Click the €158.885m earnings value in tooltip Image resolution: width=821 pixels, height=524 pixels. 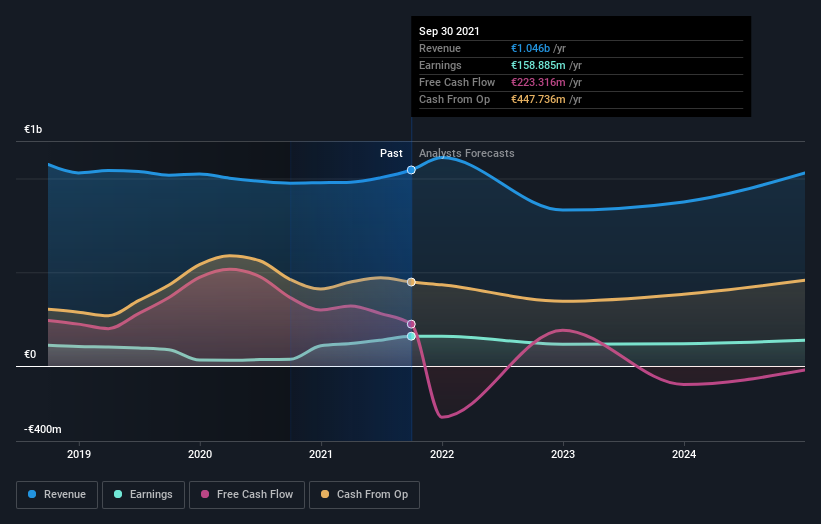538,65
